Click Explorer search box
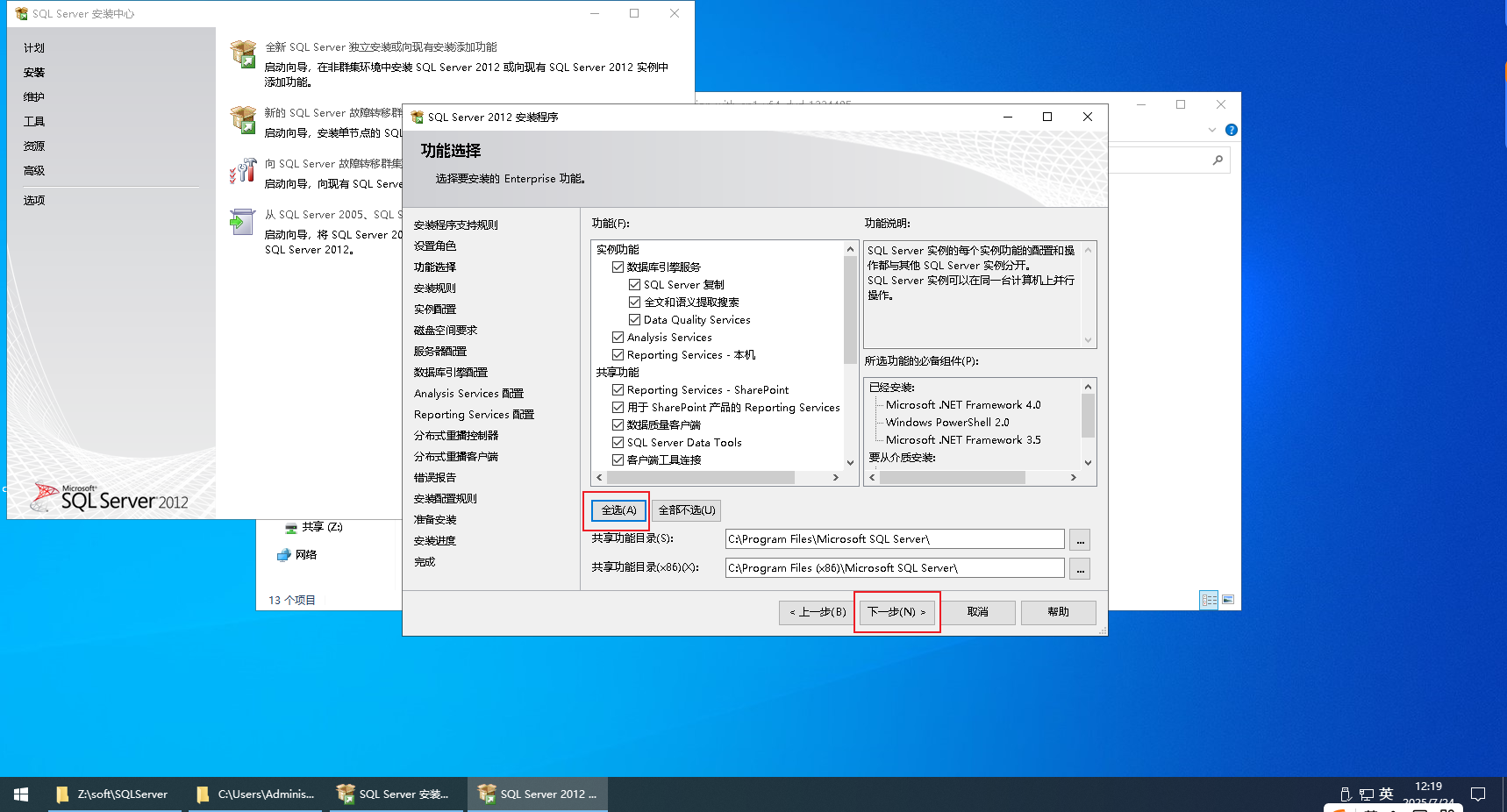 tap(1168, 160)
